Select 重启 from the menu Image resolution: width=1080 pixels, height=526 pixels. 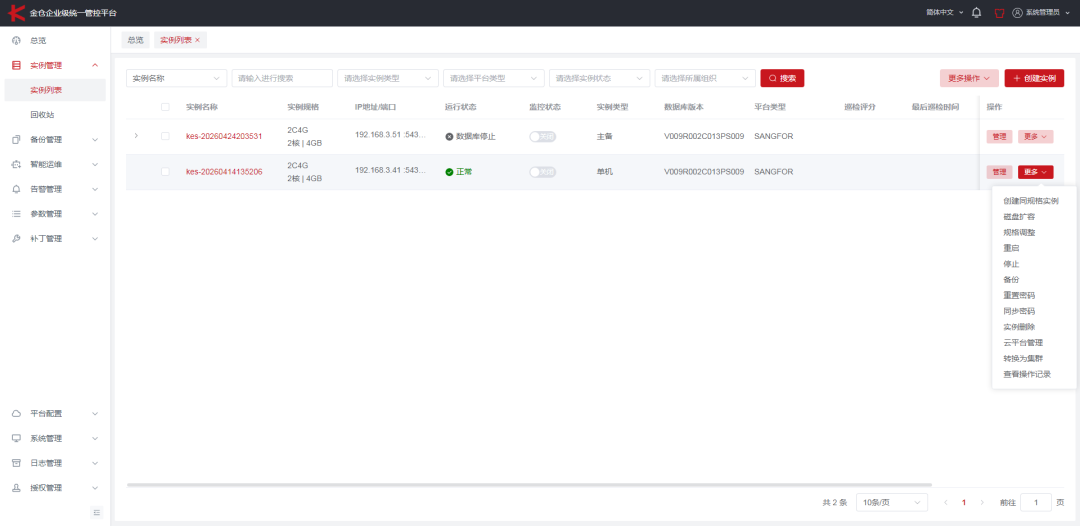pyautogui.click(x=1011, y=249)
